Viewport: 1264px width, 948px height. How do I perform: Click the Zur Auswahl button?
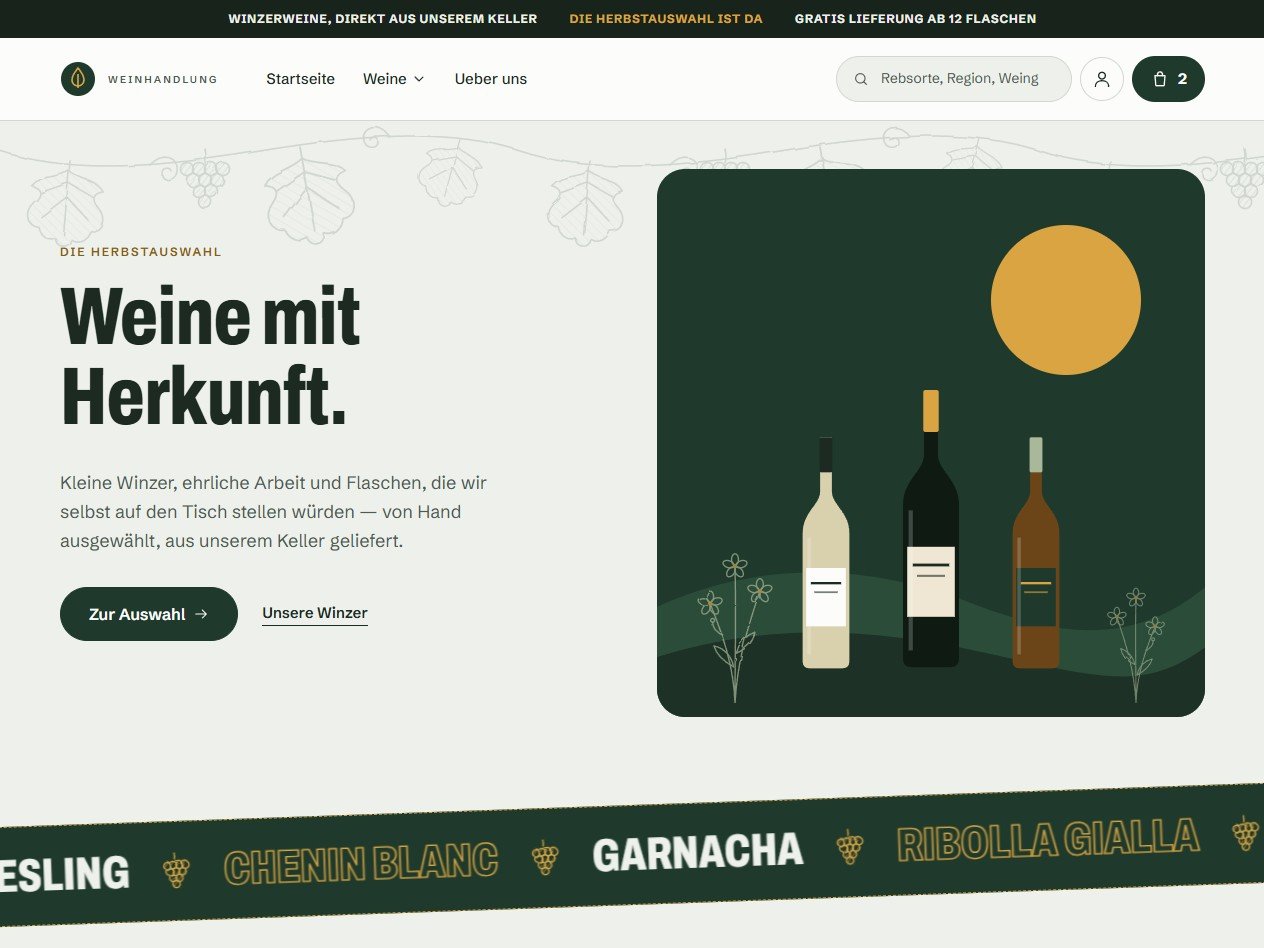point(149,614)
